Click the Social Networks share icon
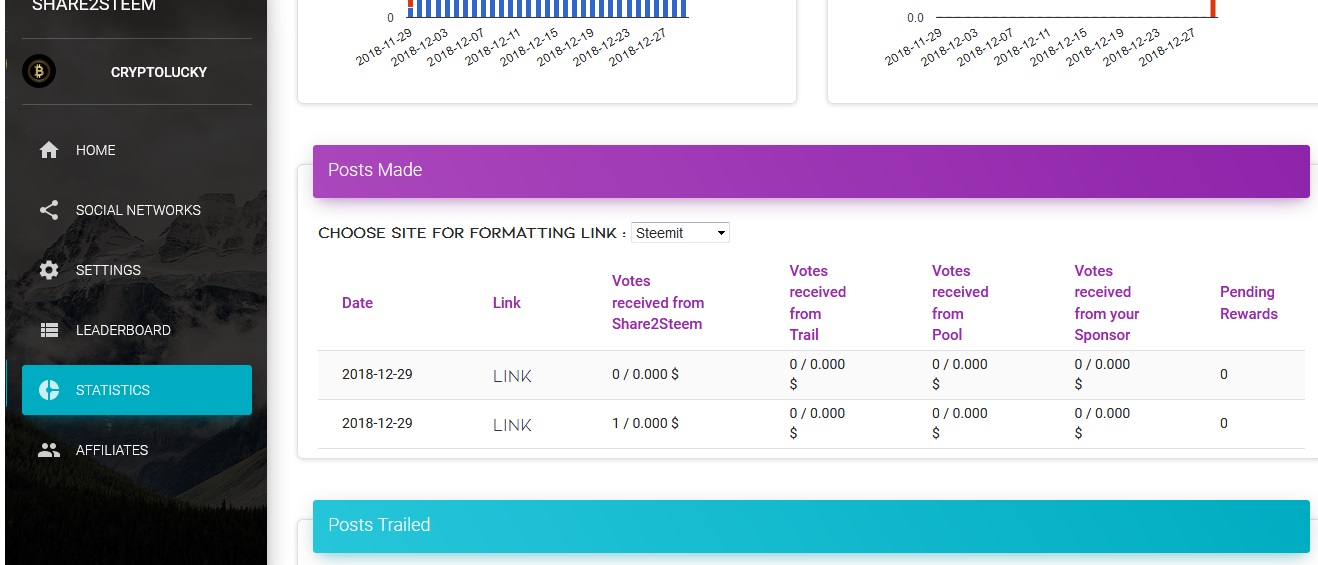Screen dimensions: 1318x565 click(x=49, y=210)
